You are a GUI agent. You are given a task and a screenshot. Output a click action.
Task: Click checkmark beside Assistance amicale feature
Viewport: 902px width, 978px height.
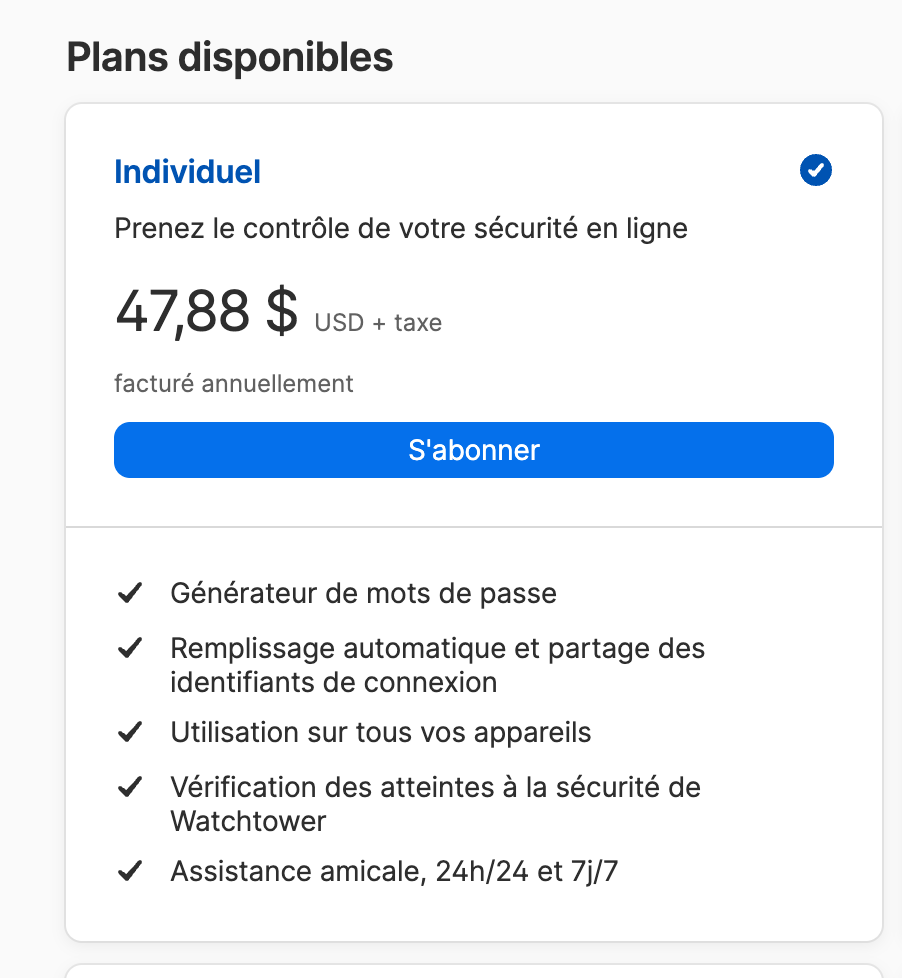[129, 871]
